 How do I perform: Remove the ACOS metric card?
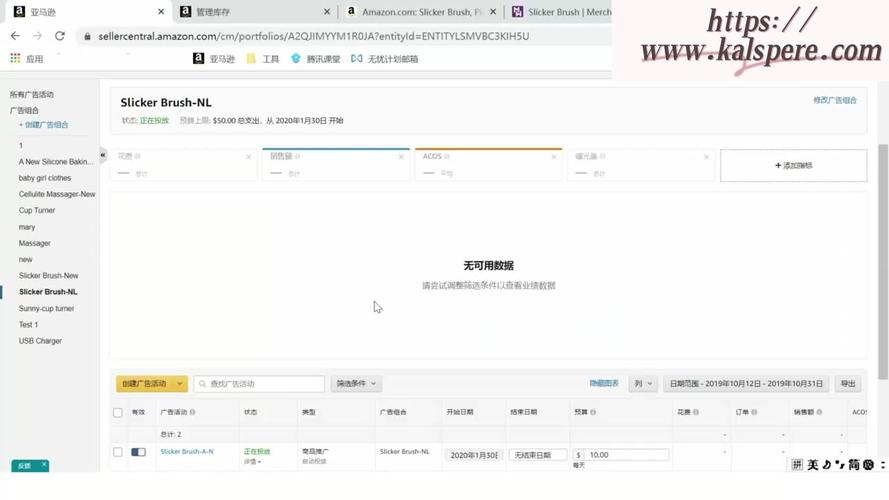pyautogui.click(x=553, y=157)
